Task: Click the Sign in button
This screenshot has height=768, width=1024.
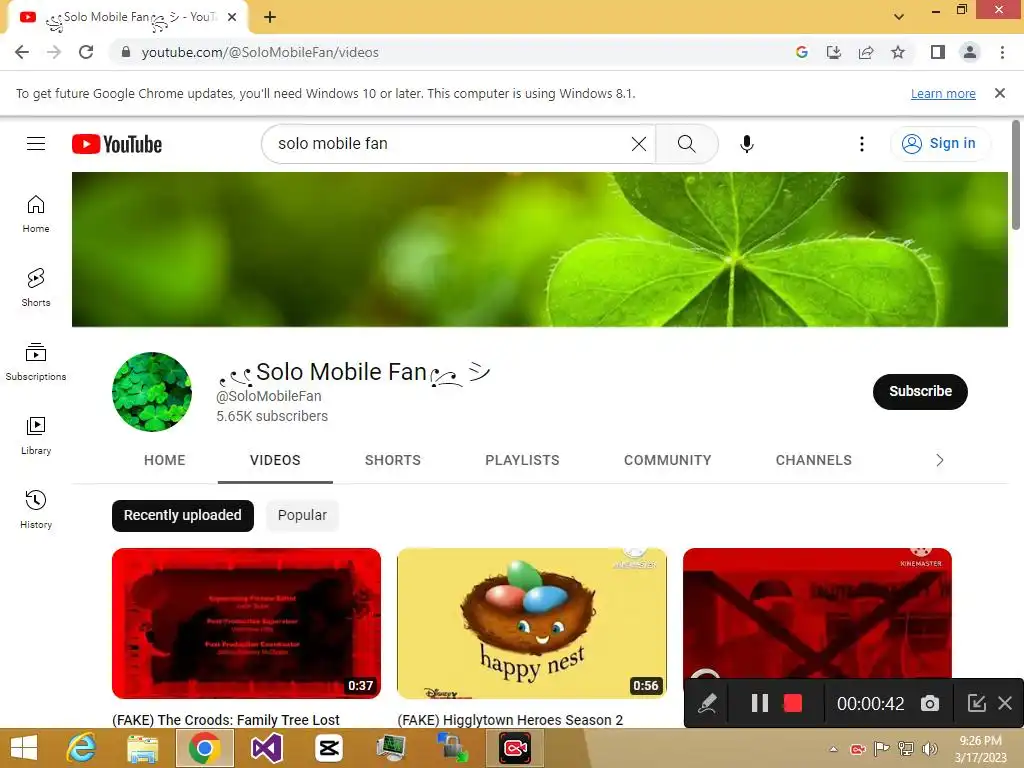Action: click(x=940, y=144)
